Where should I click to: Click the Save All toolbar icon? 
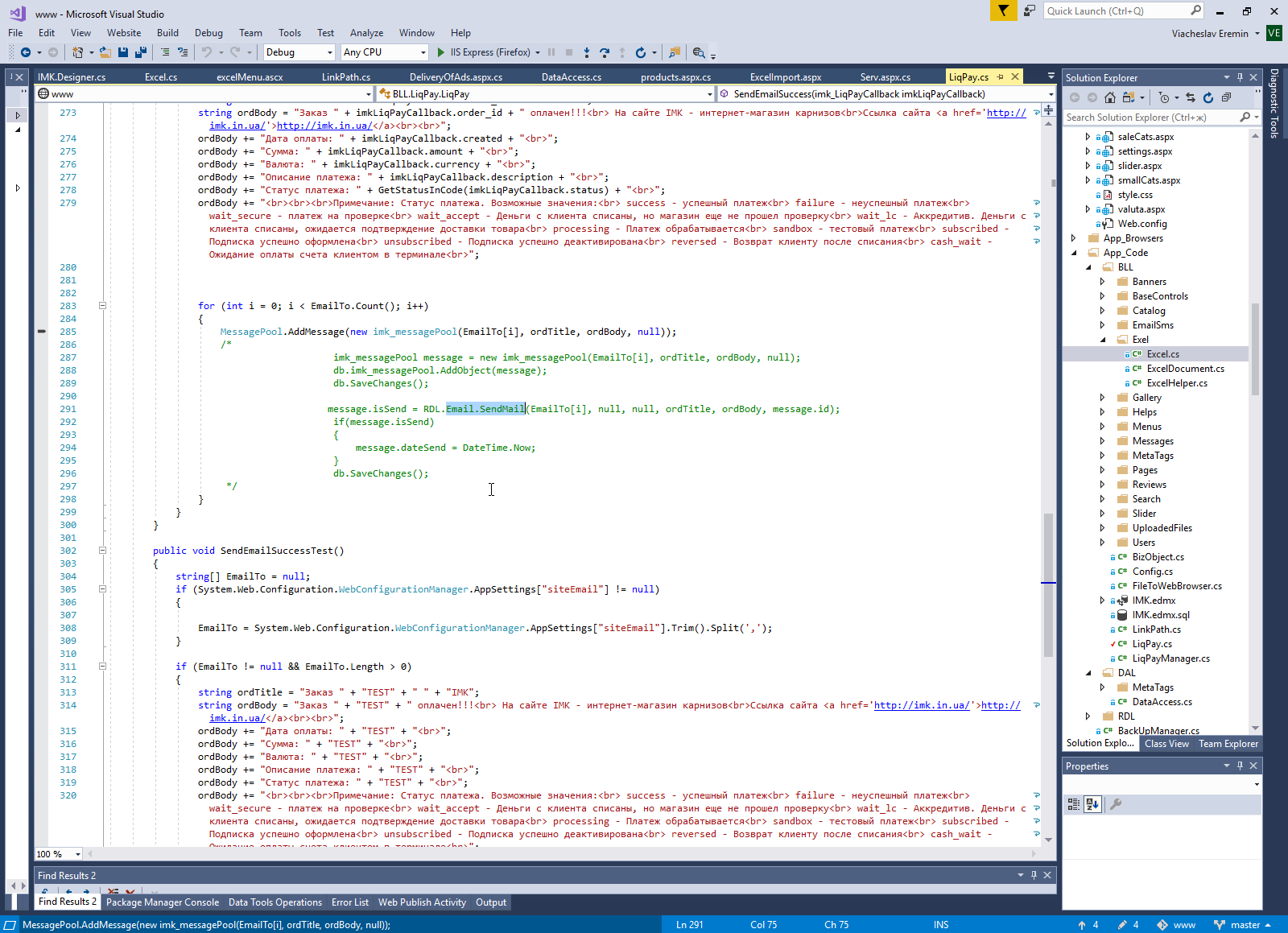tap(140, 52)
